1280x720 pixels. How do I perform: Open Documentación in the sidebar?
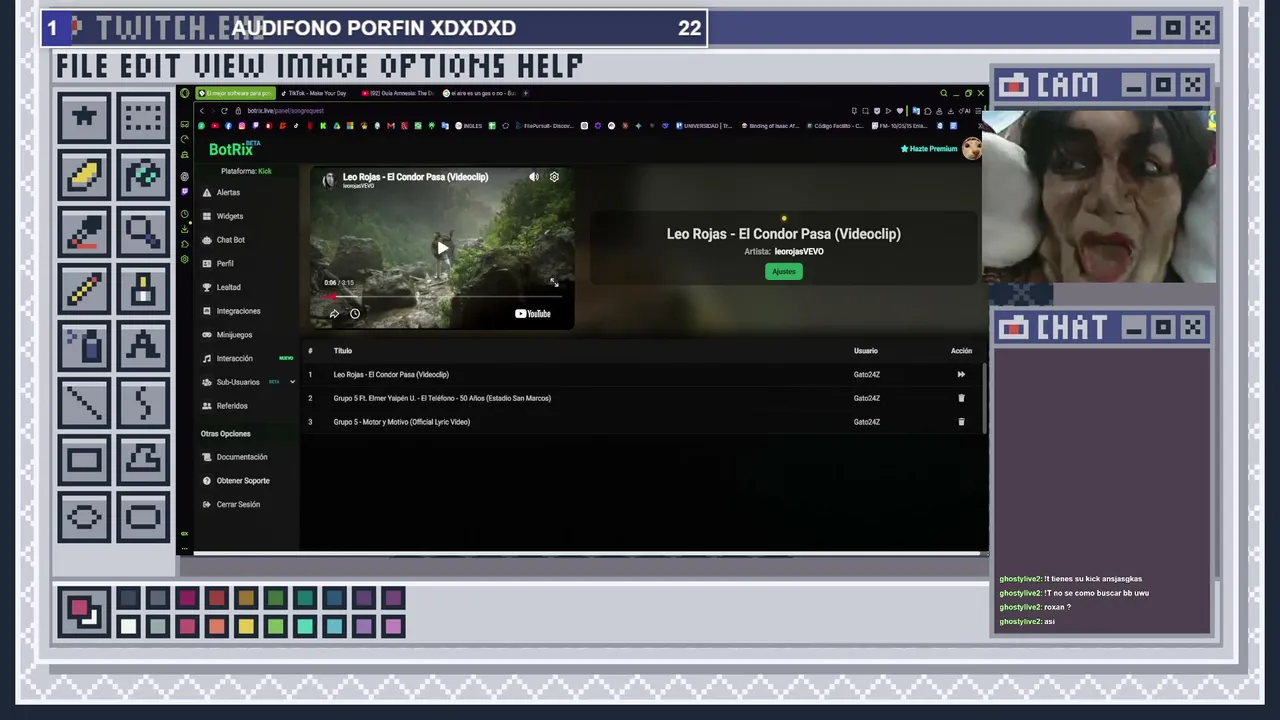click(242, 457)
